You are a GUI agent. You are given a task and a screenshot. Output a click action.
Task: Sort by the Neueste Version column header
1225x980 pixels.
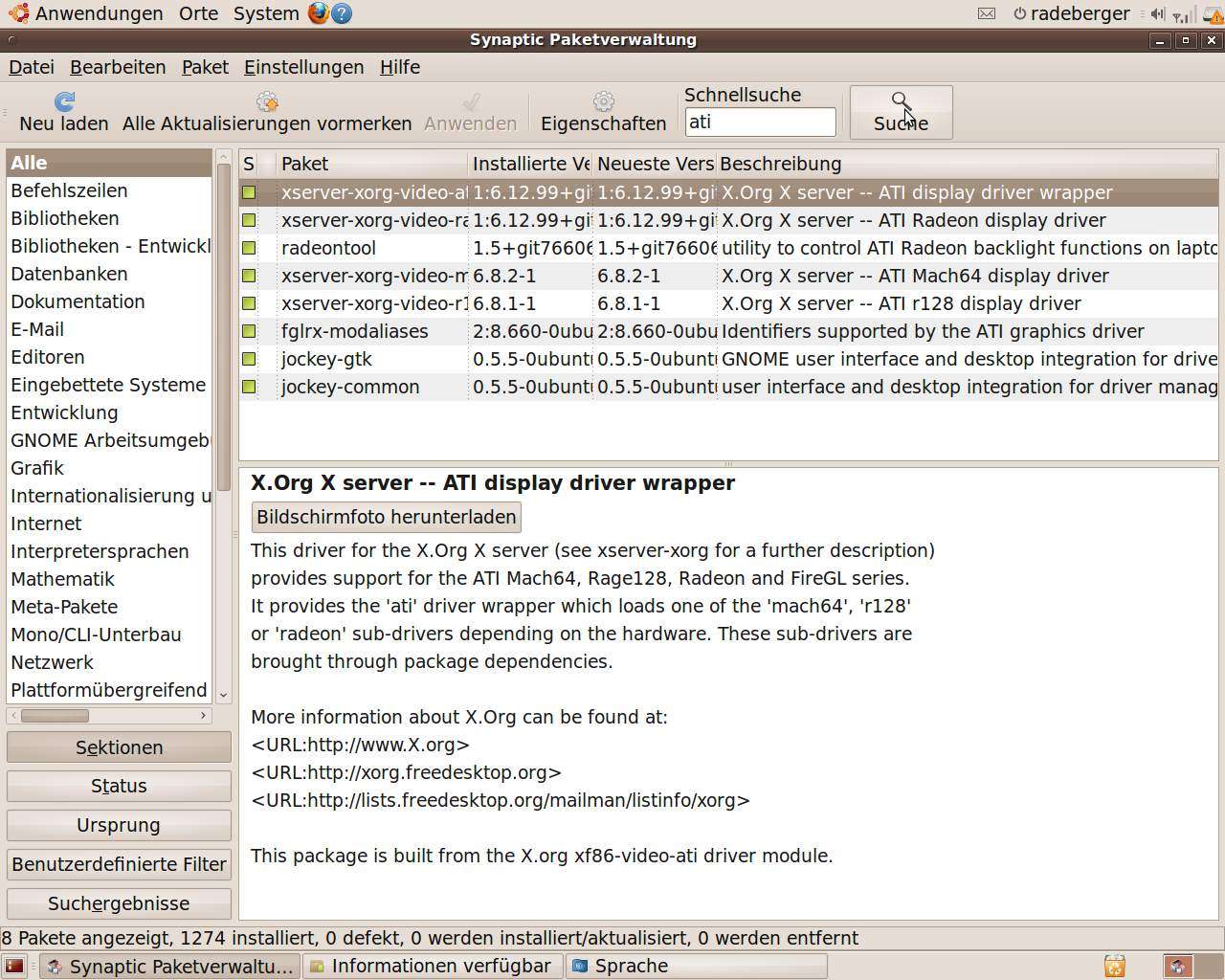click(x=656, y=164)
